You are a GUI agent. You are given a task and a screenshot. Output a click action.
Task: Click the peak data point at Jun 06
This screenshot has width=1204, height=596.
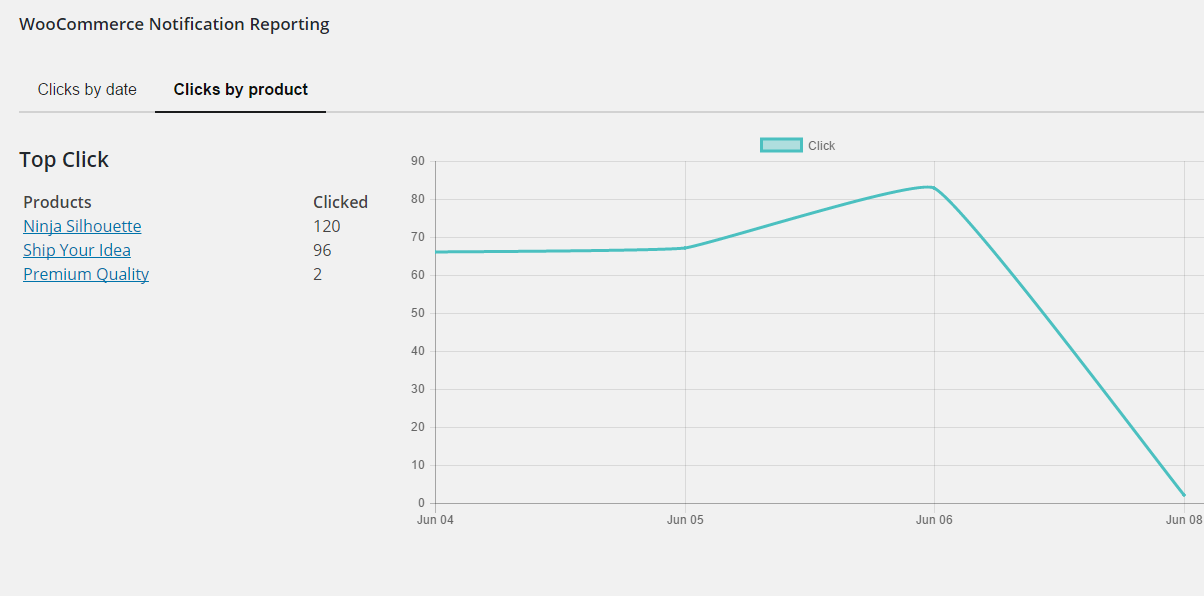933,187
